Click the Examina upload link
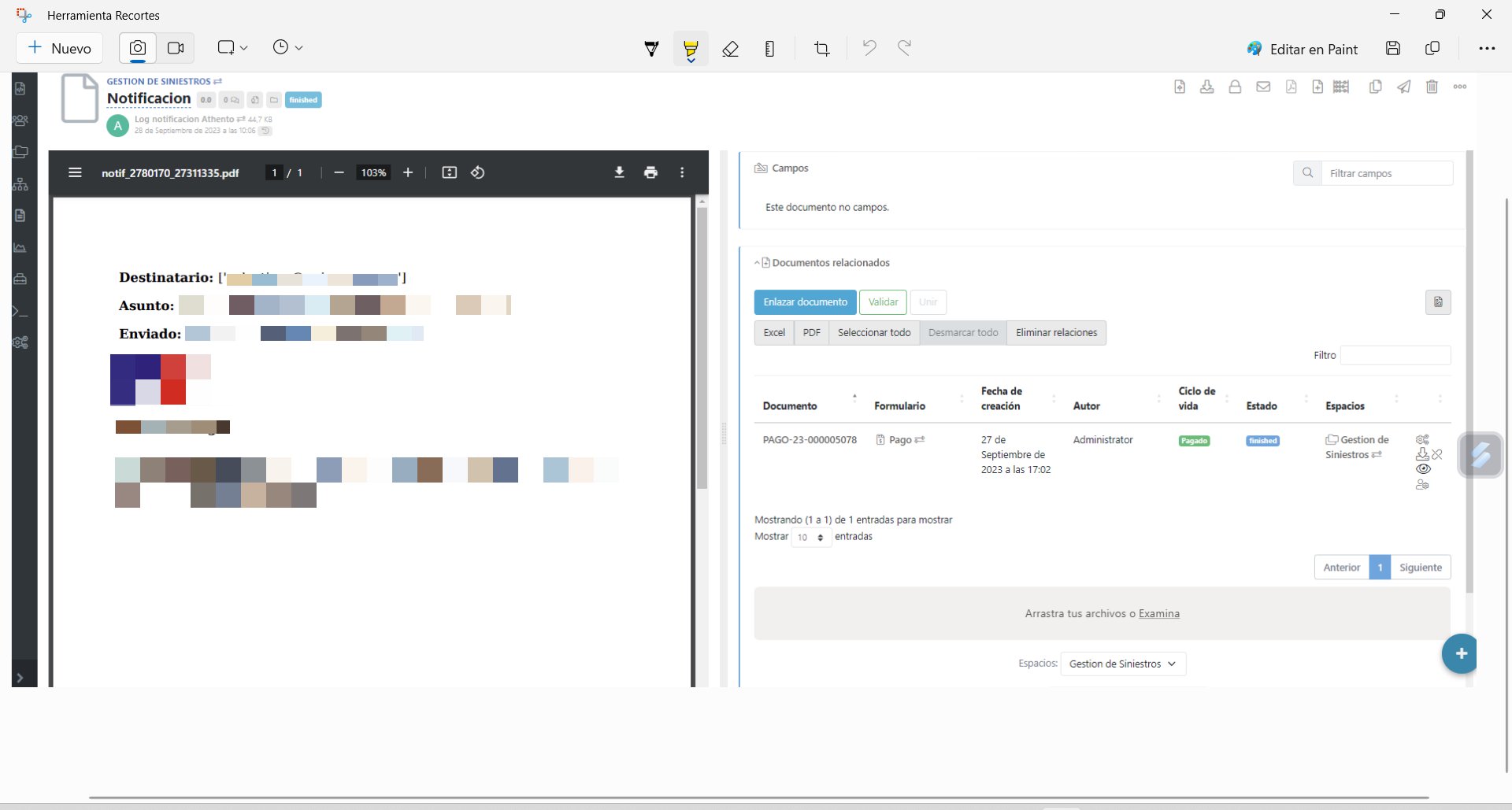 tap(1158, 614)
